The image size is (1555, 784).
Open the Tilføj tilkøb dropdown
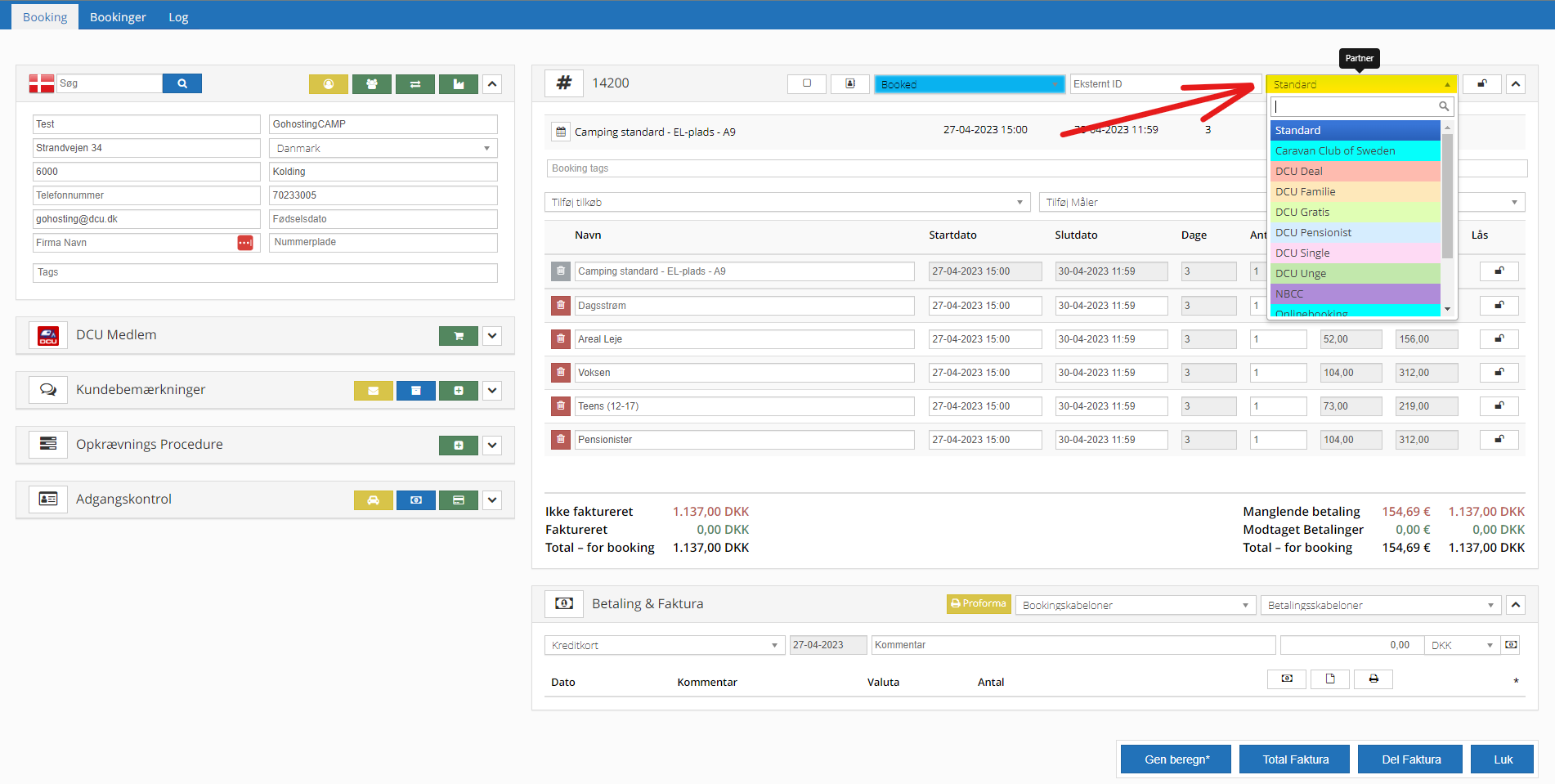(x=785, y=203)
